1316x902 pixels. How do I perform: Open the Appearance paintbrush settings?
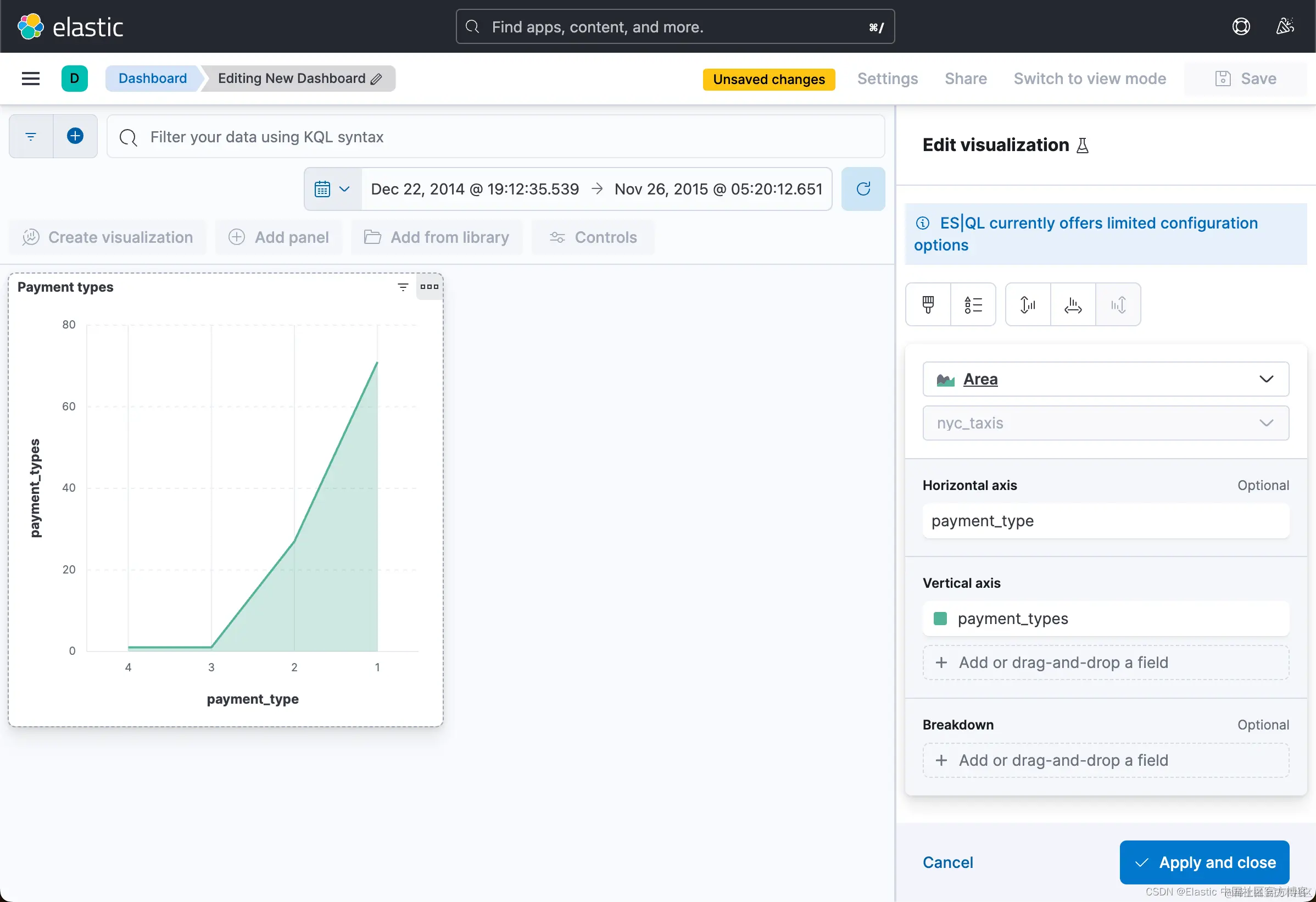[x=928, y=305]
